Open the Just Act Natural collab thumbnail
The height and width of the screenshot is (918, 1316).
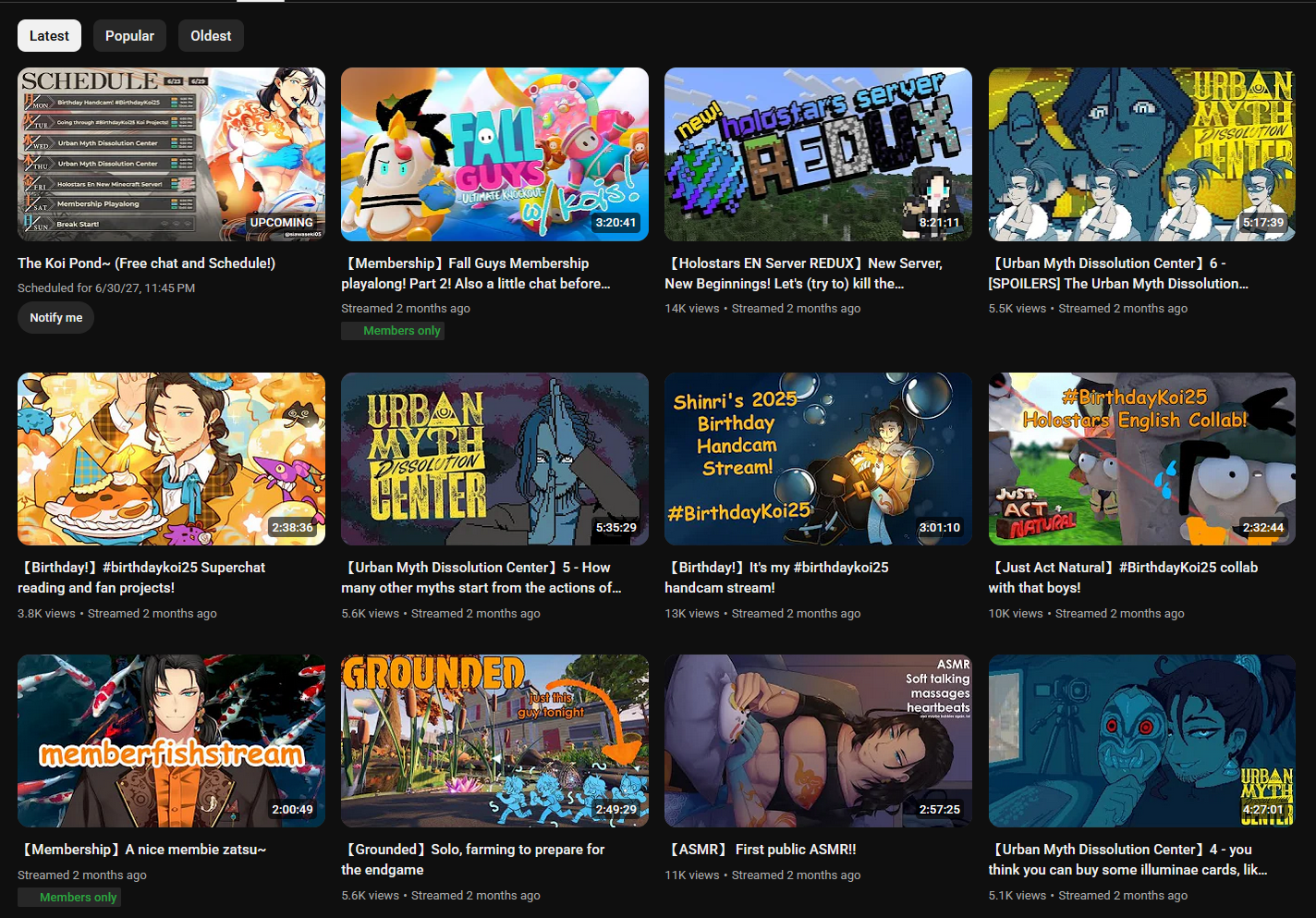tap(1142, 459)
